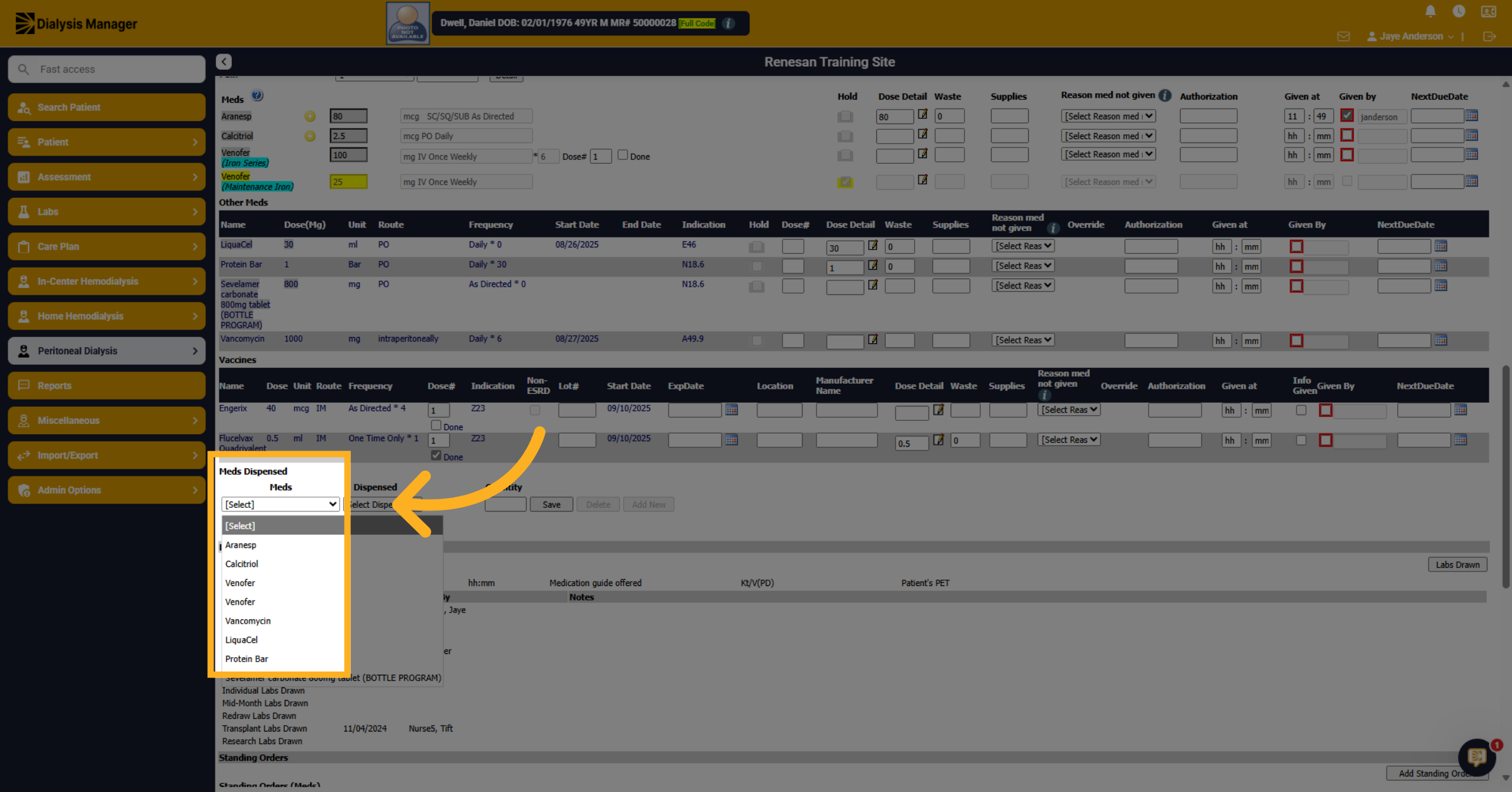
Task: Click the Labs Drawn button
Action: pyautogui.click(x=1457, y=565)
